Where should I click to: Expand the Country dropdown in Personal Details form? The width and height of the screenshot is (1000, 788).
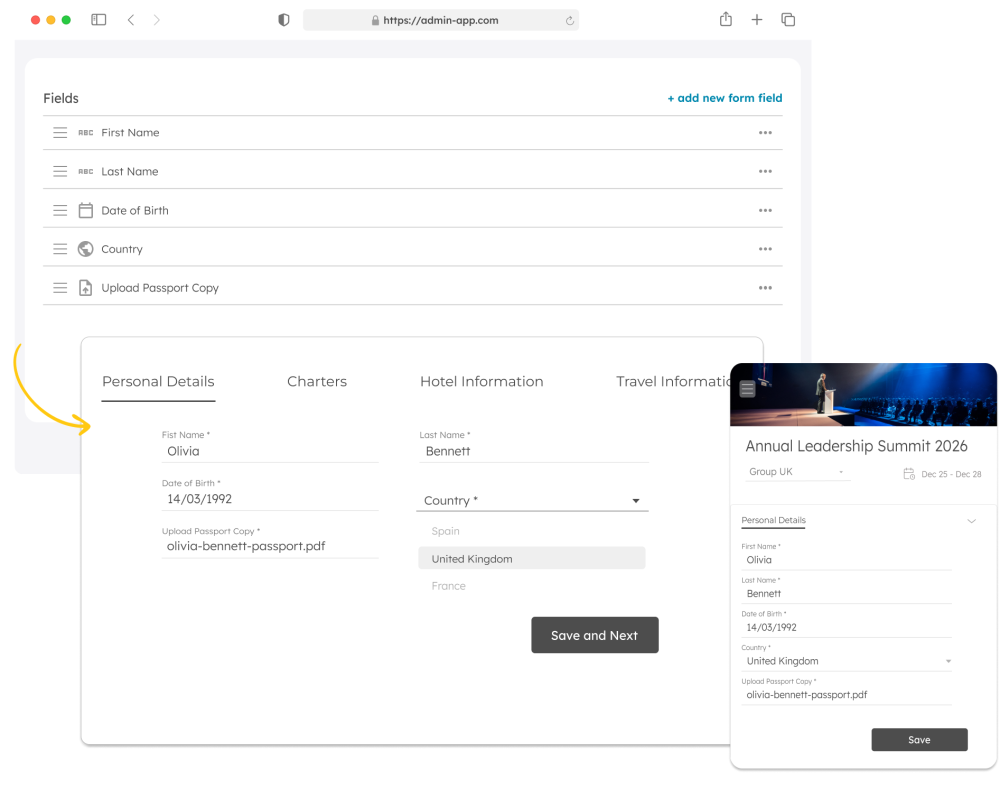(635, 501)
